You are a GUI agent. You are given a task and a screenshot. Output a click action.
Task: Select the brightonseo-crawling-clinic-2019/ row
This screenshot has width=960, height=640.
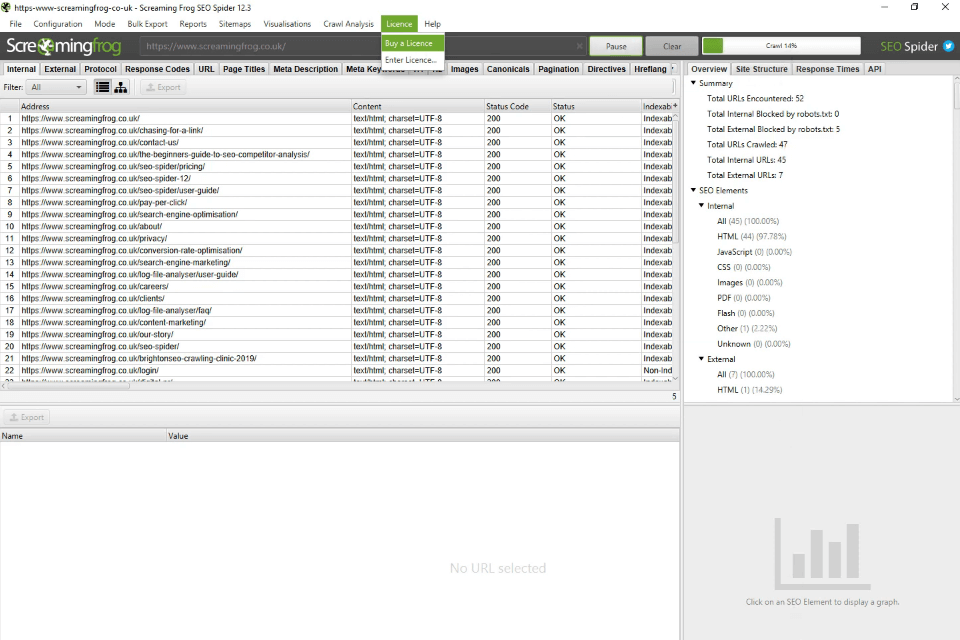click(337, 358)
